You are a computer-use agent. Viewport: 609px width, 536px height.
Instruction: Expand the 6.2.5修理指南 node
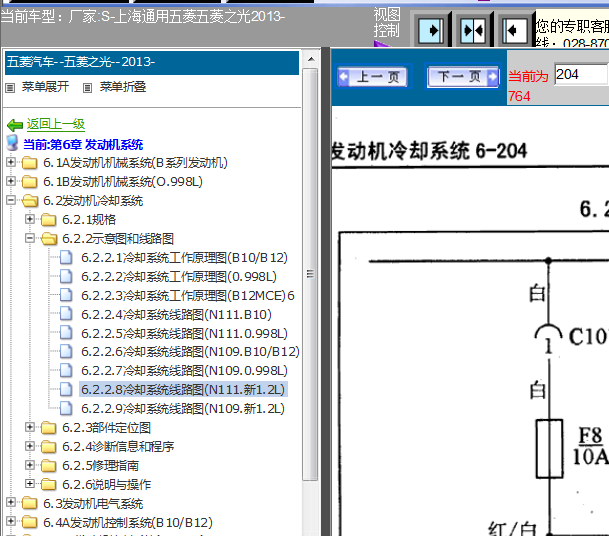pos(30,465)
